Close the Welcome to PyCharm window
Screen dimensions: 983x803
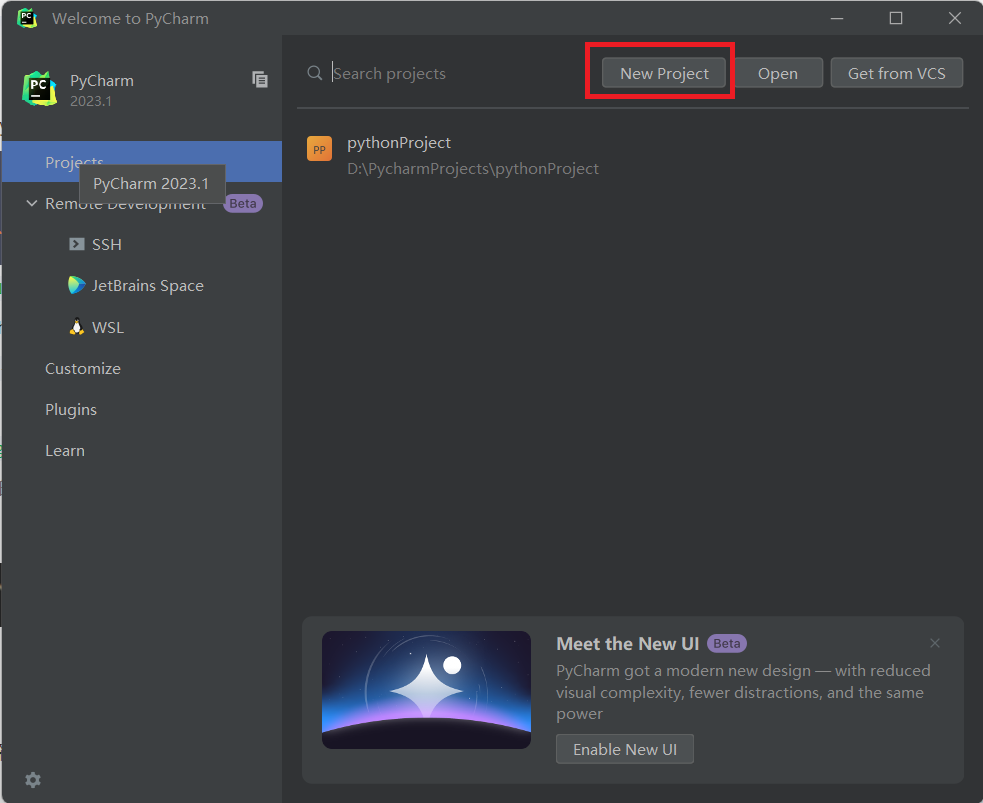(x=954, y=18)
